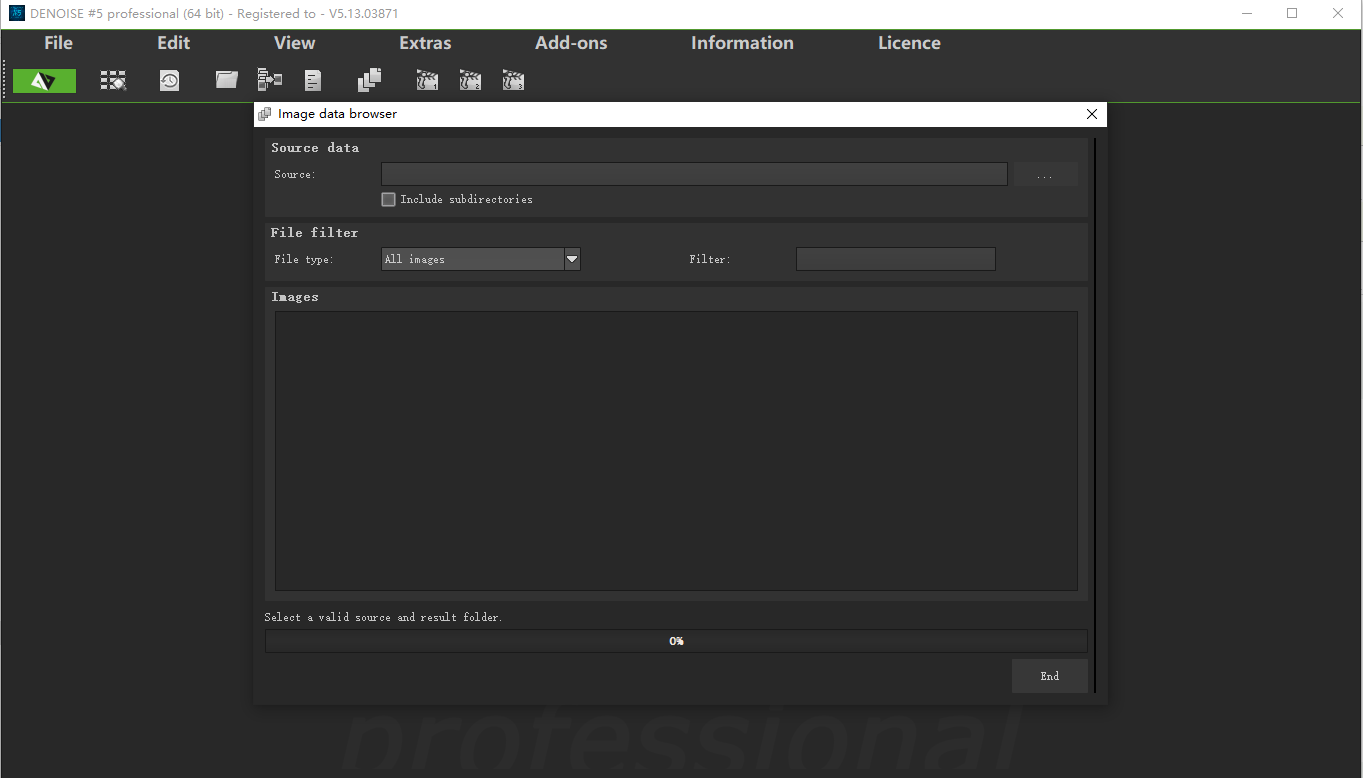This screenshot has width=1363, height=778.
Task: Select the batch processing workflow icon
Action: pyautogui.click(x=269, y=80)
